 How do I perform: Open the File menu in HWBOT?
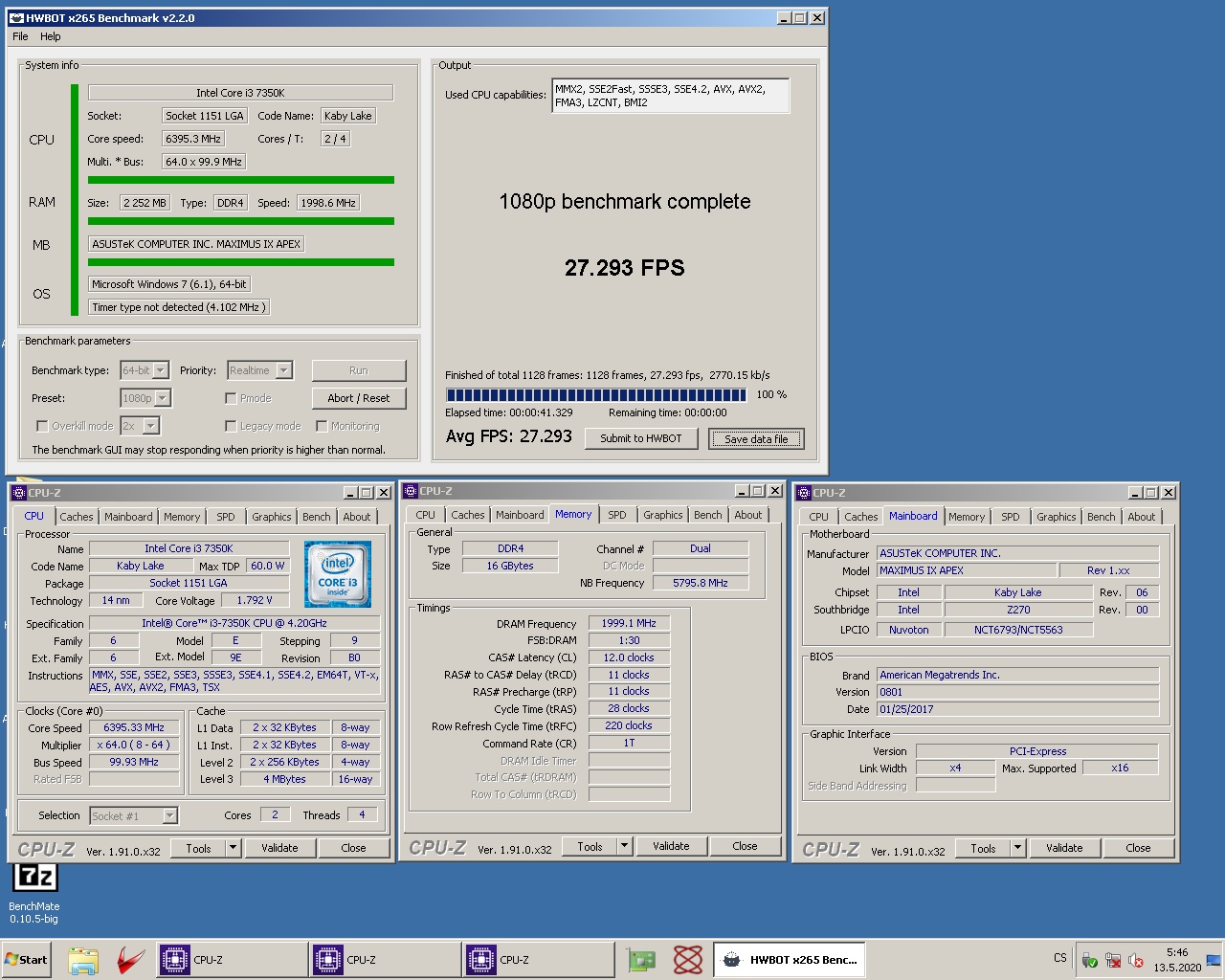(20, 36)
